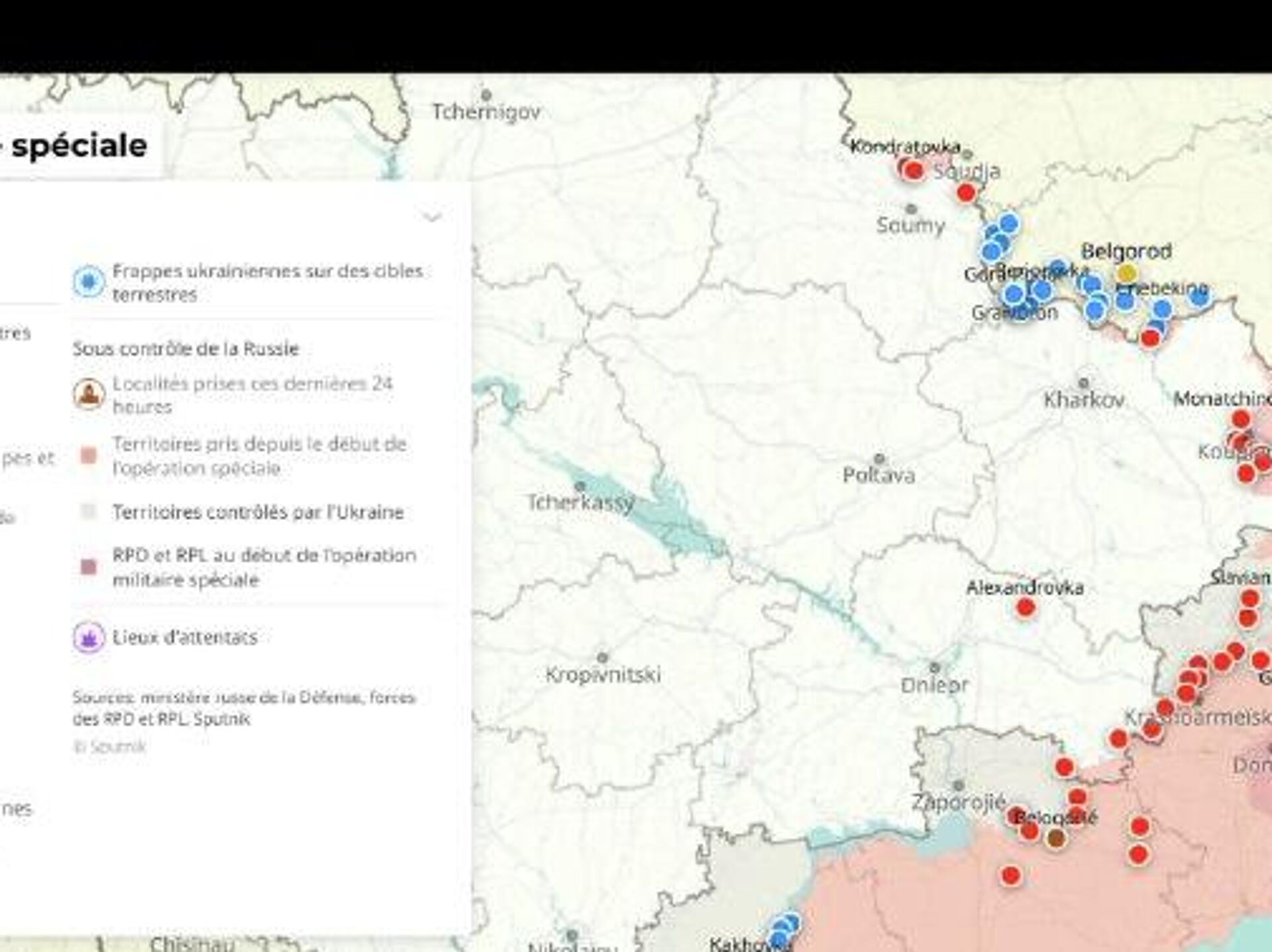Screen dimensions: 1272x952
Task: Click the yellow marker at Belgorod
Action: (x=1126, y=273)
